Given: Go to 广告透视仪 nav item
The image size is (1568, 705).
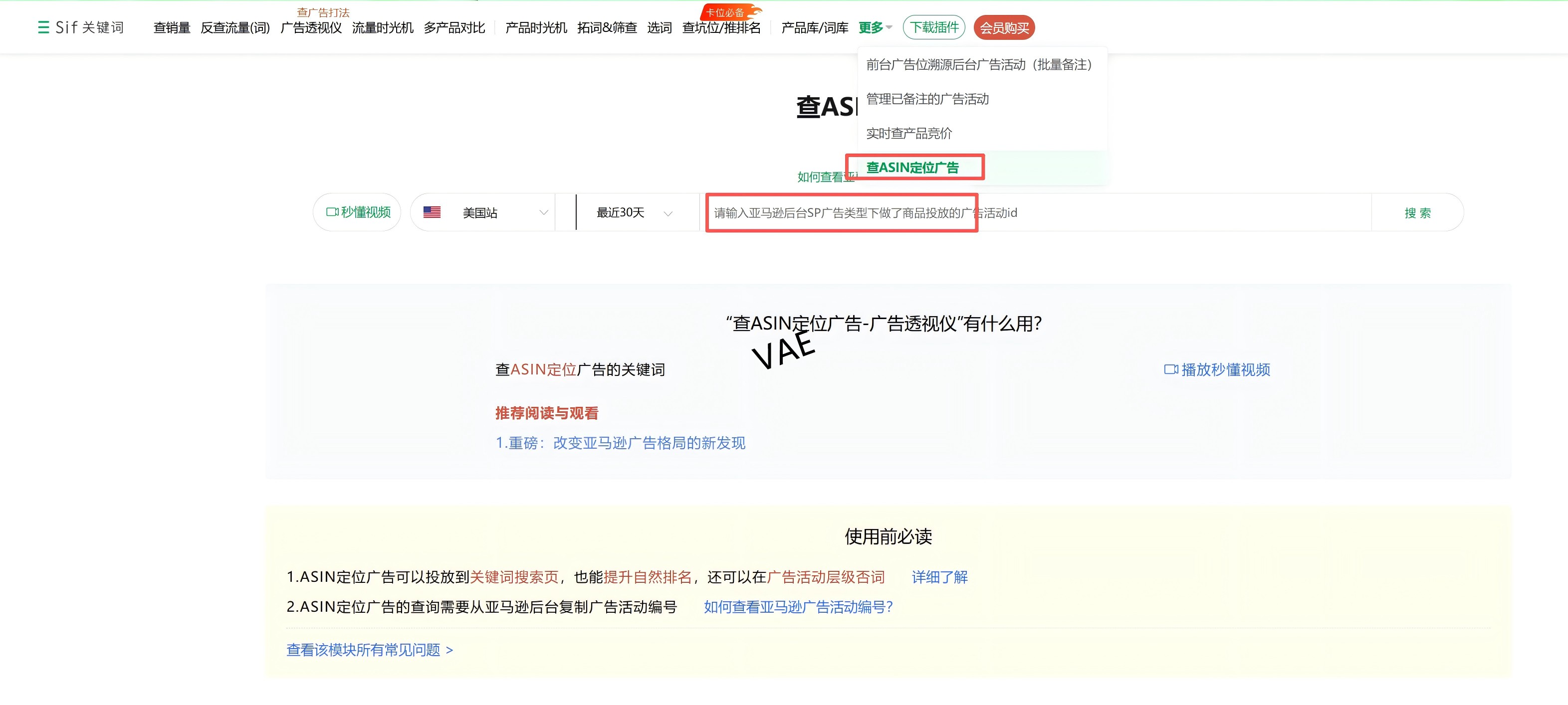Looking at the screenshot, I should click(x=310, y=28).
